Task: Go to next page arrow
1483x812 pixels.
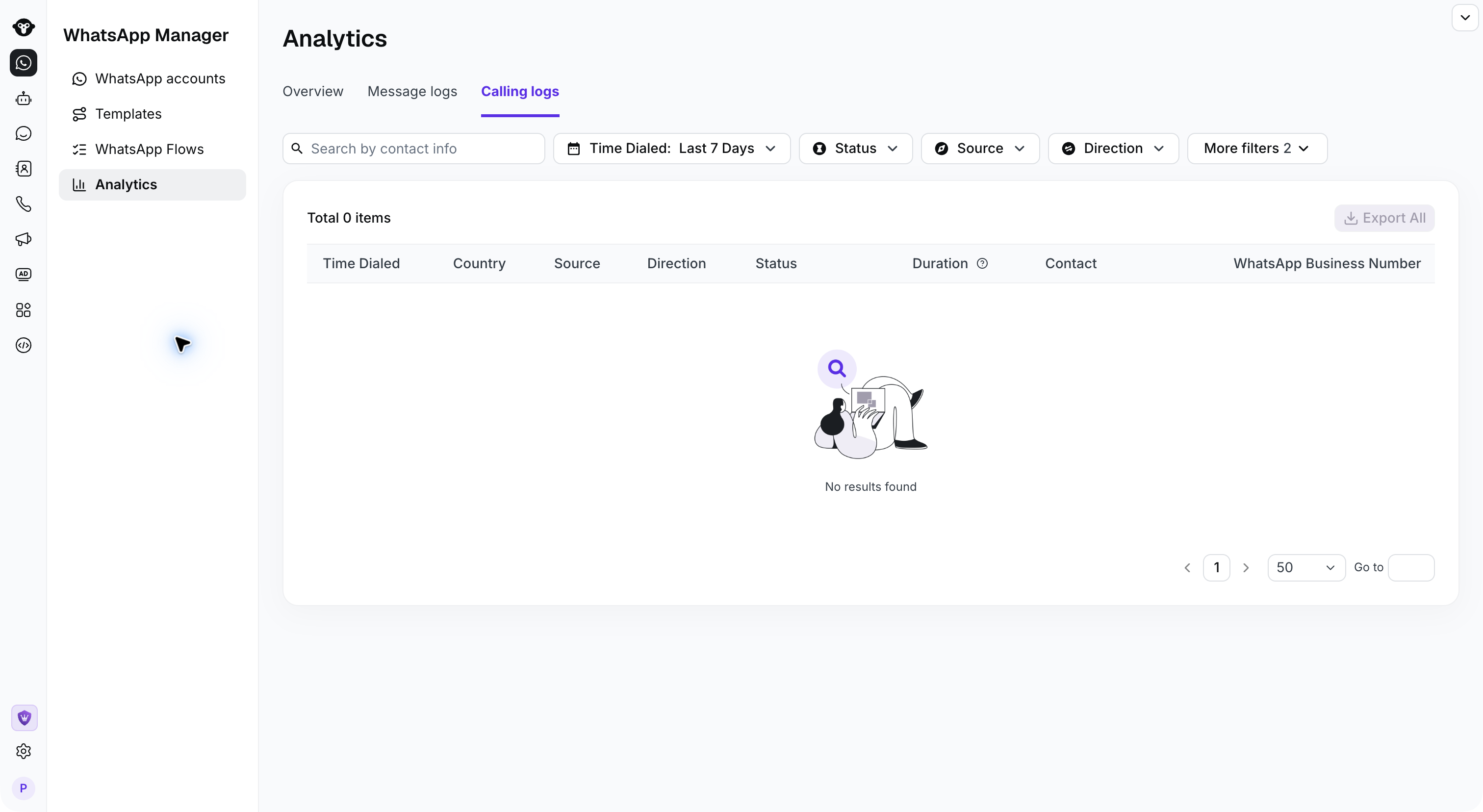Action: pos(1246,568)
